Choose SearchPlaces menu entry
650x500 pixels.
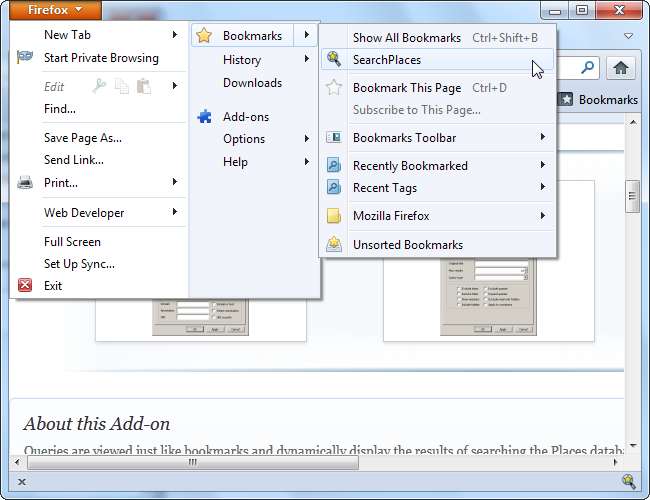[437, 60]
